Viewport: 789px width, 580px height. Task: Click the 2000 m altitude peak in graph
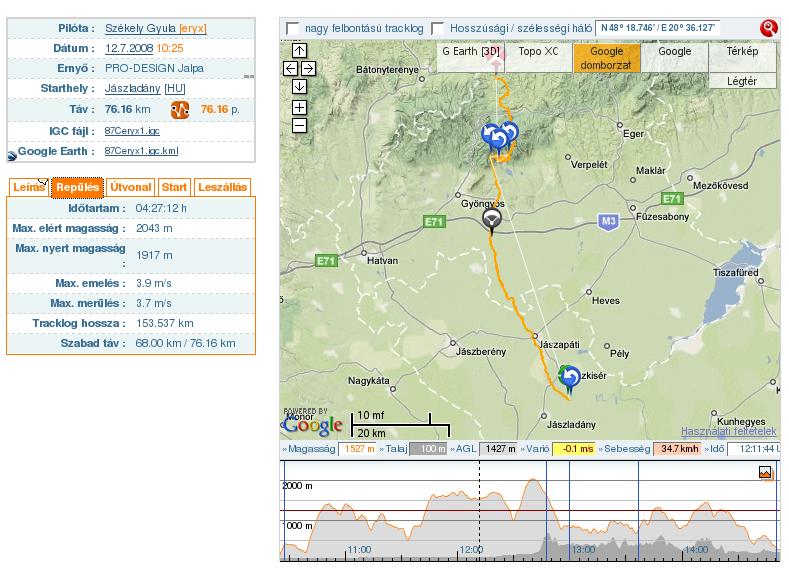coord(533,480)
